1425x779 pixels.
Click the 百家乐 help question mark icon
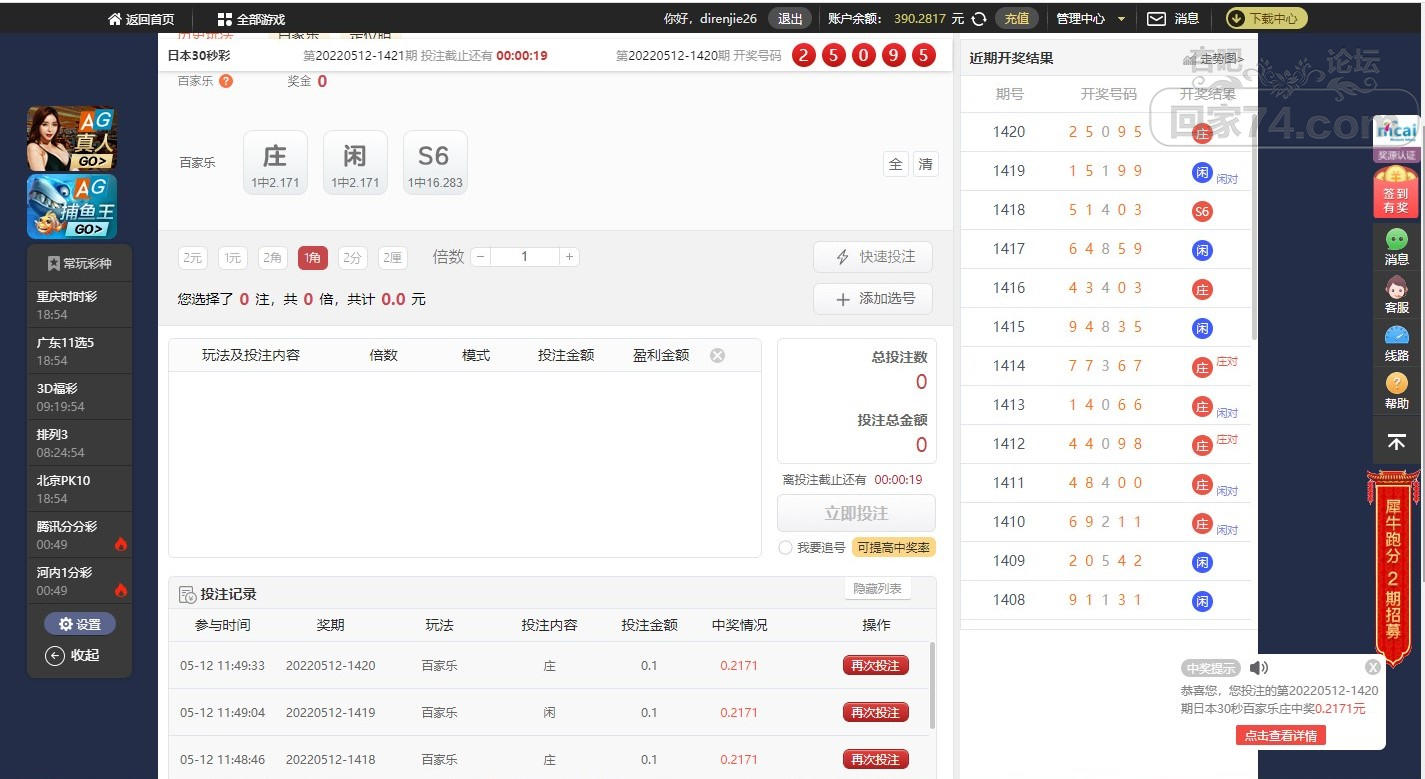click(x=226, y=81)
